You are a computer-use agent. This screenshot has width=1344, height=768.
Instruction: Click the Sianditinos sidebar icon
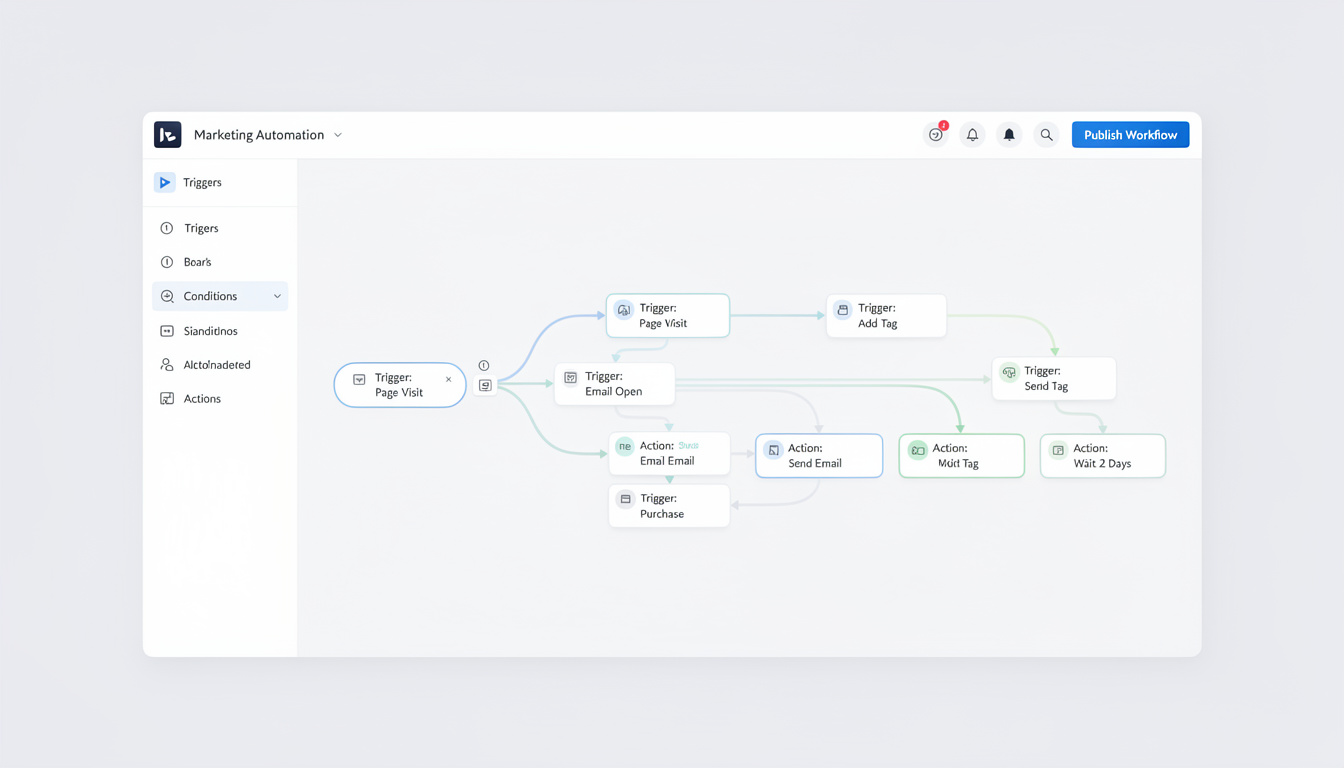(x=167, y=331)
